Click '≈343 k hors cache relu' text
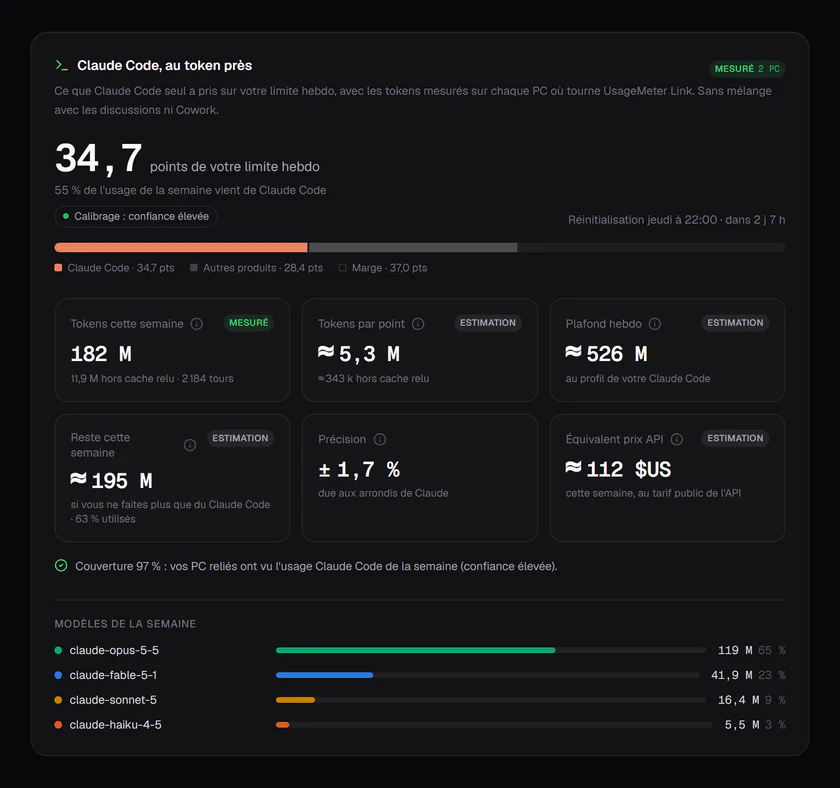 (x=373, y=379)
